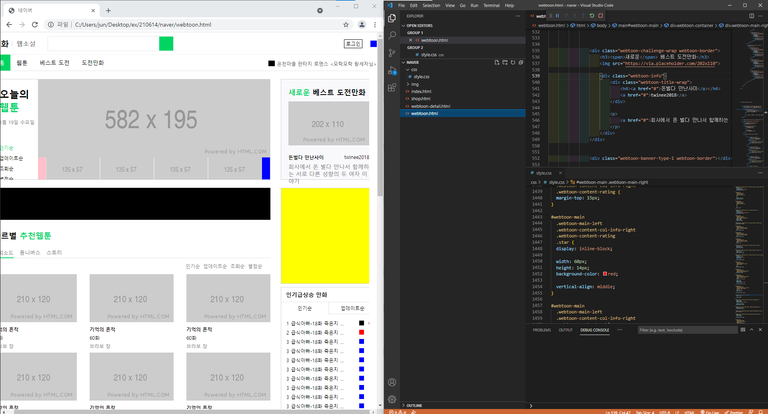This screenshot has width=768, height=414.
Task: Close the style.css editor tab
Action: tap(560, 173)
